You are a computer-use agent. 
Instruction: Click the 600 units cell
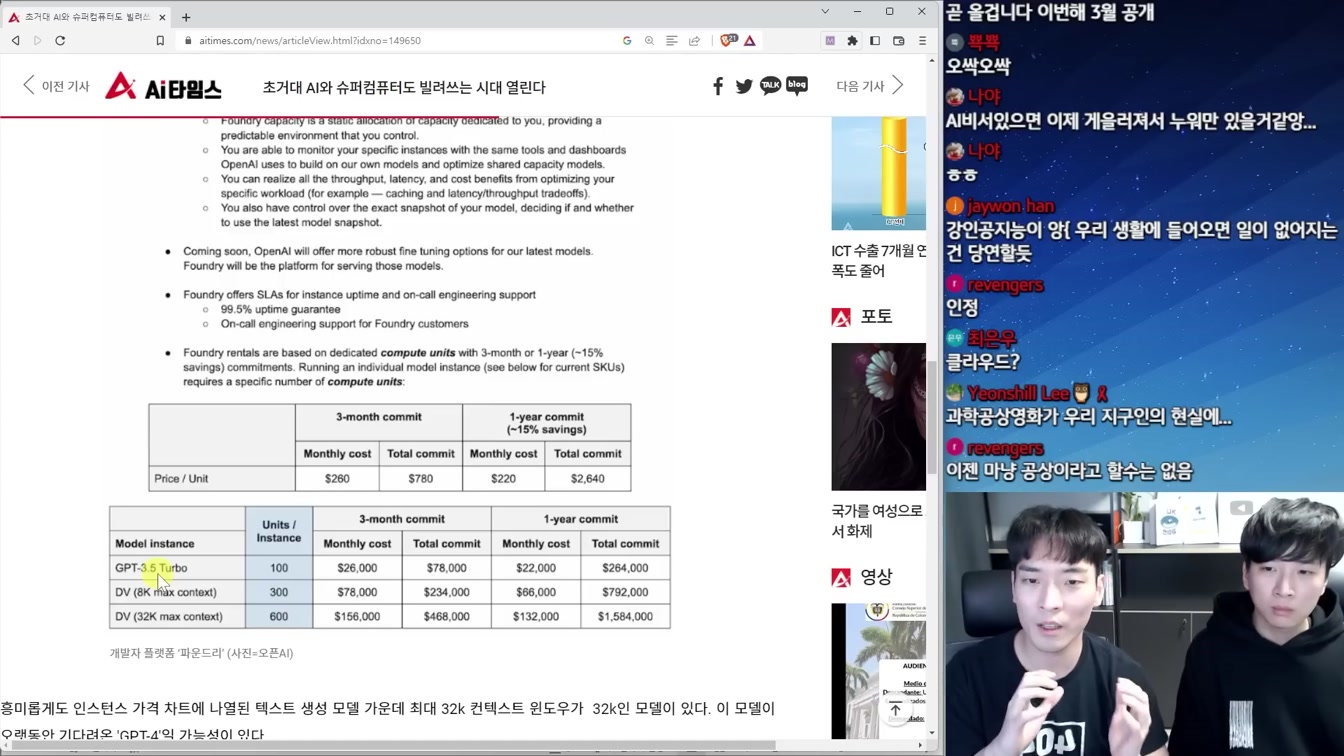pyautogui.click(x=279, y=617)
